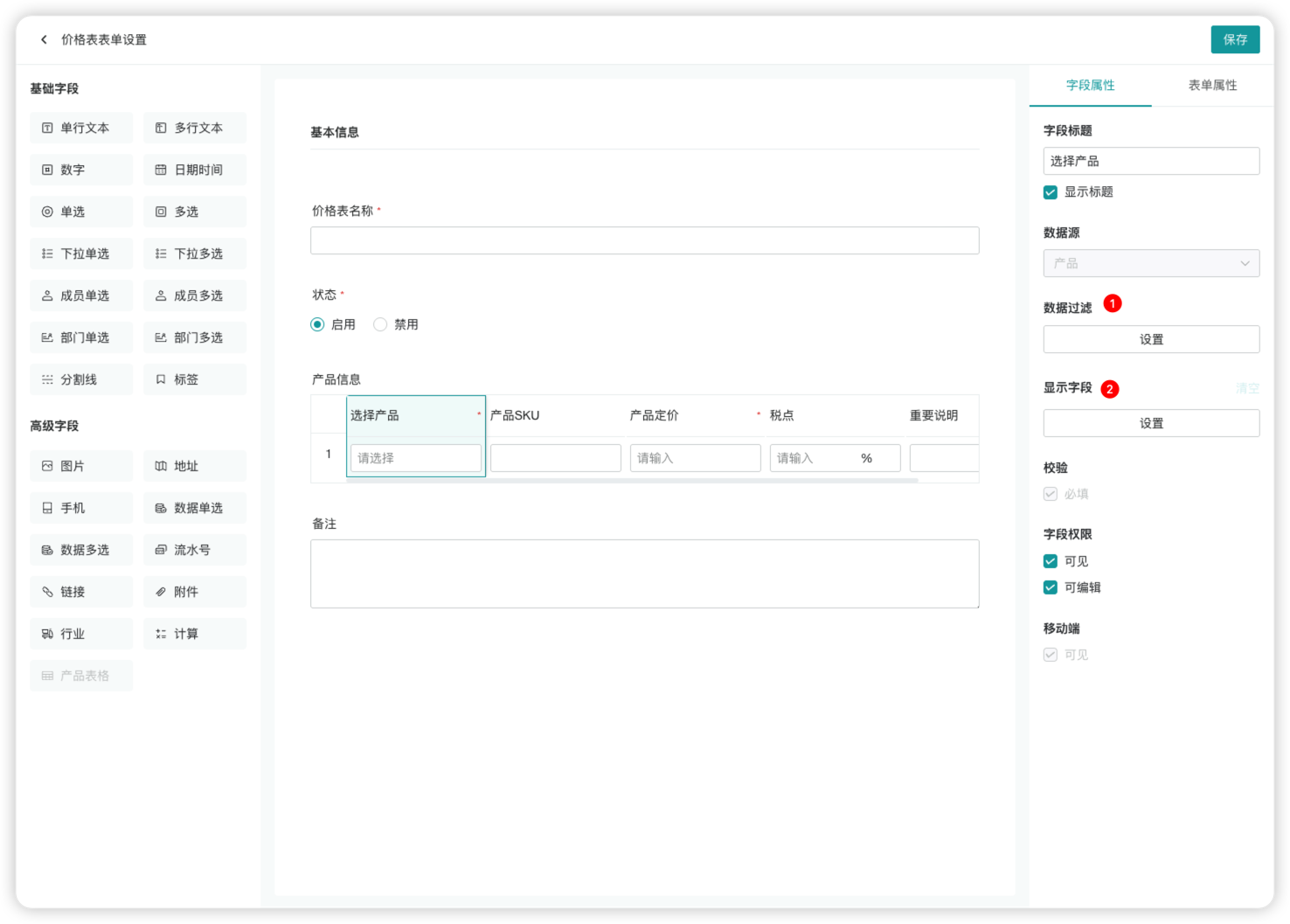Click the 价格表名称 text input
Viewport: 1290px width, 924px height.
pos(644,240)
